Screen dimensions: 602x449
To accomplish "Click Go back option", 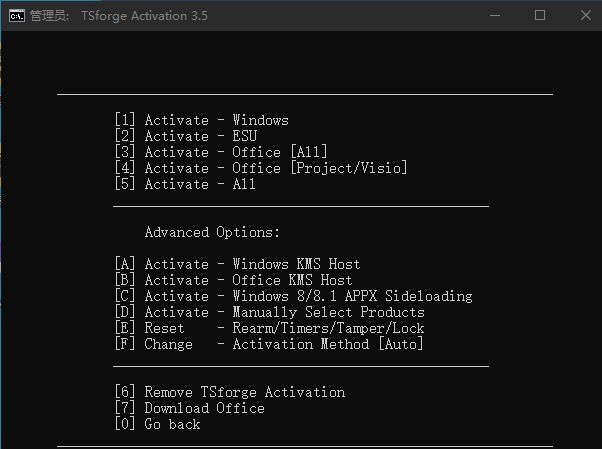I will (x=158, y=424).
